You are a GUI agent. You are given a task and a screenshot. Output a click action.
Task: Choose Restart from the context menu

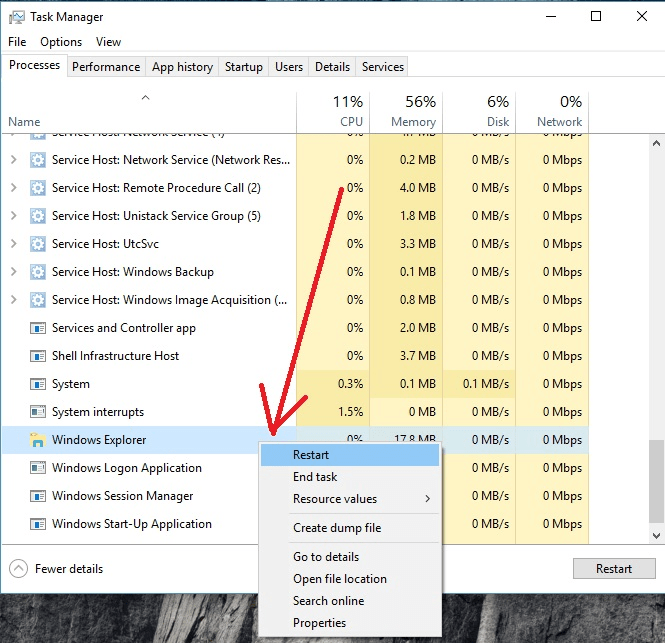[350, 455]
